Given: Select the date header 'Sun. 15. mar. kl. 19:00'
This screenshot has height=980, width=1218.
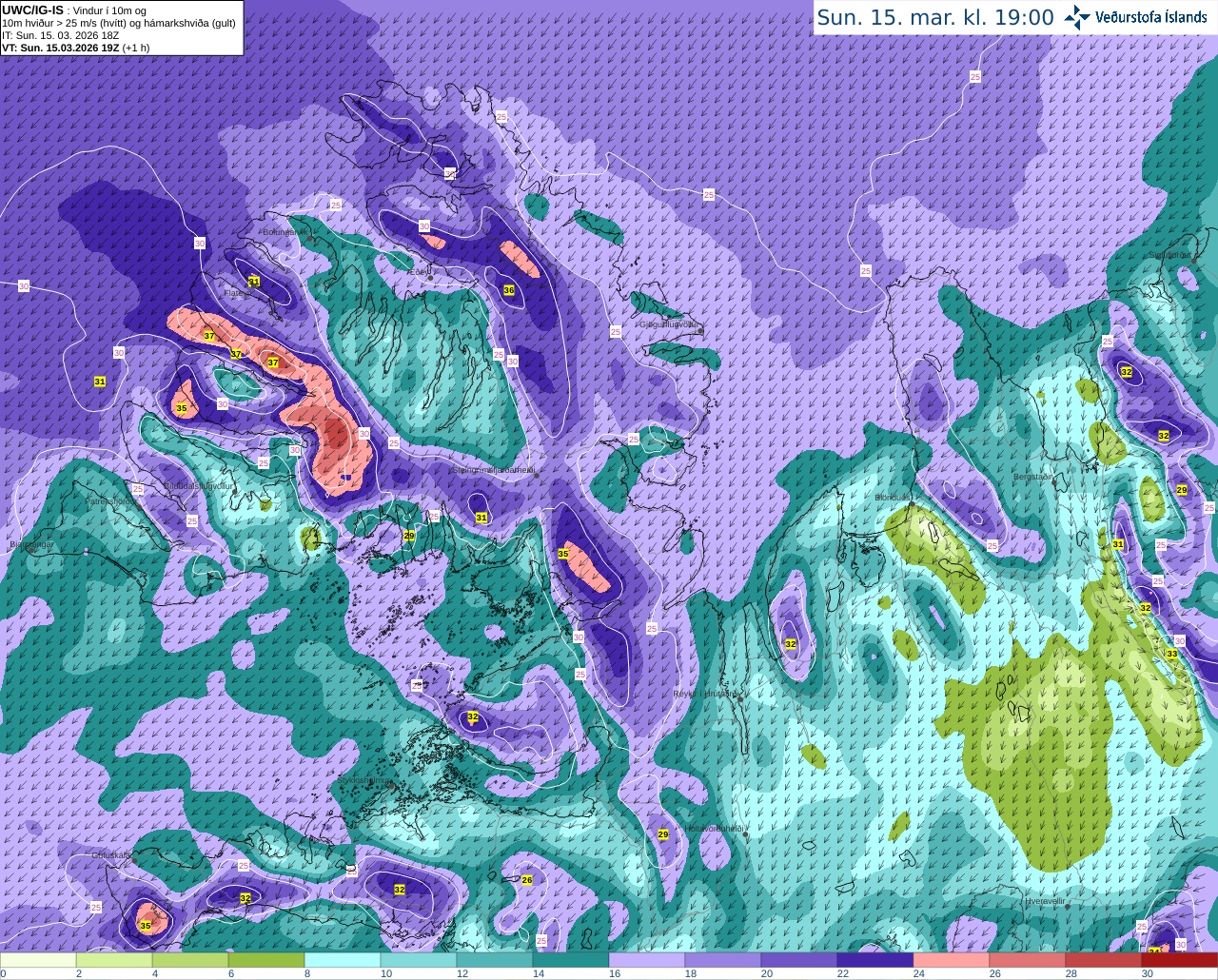Looking at the screenshot, I should (x=935, y=17).
